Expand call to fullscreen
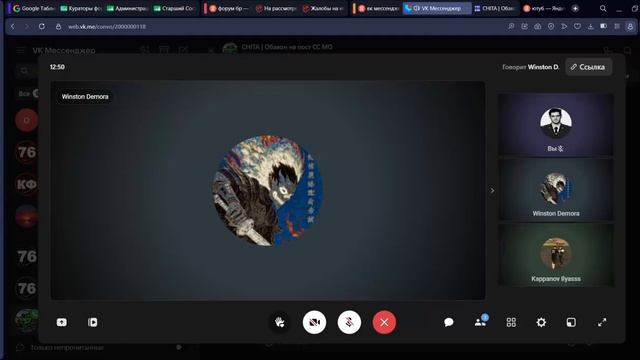Screen dimensions: 640x360 602,322
